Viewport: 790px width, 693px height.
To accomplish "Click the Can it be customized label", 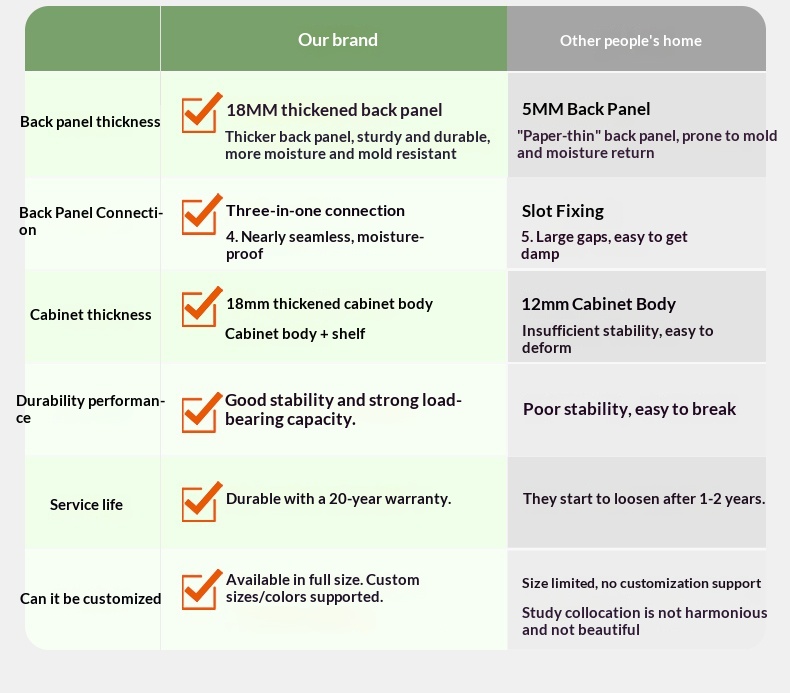I will [x=91, y=599].
